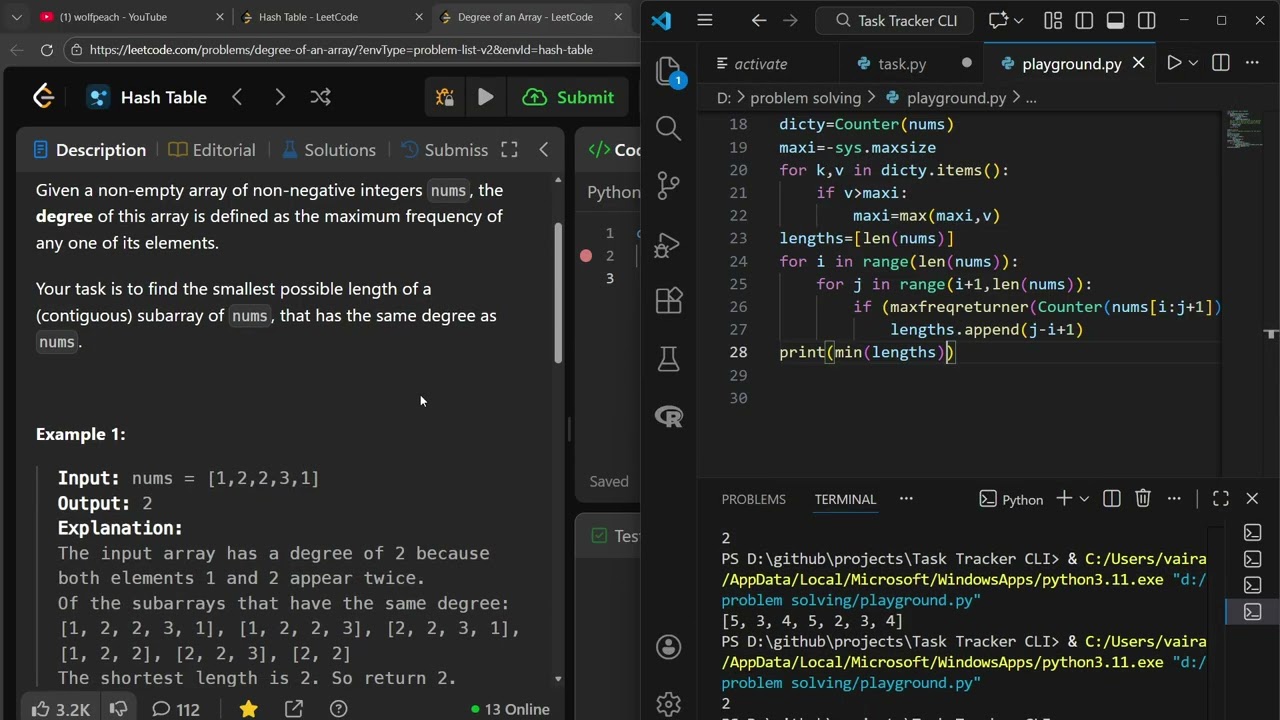Toggle VS Code secondary sidebar layout

coord(1147,20)
